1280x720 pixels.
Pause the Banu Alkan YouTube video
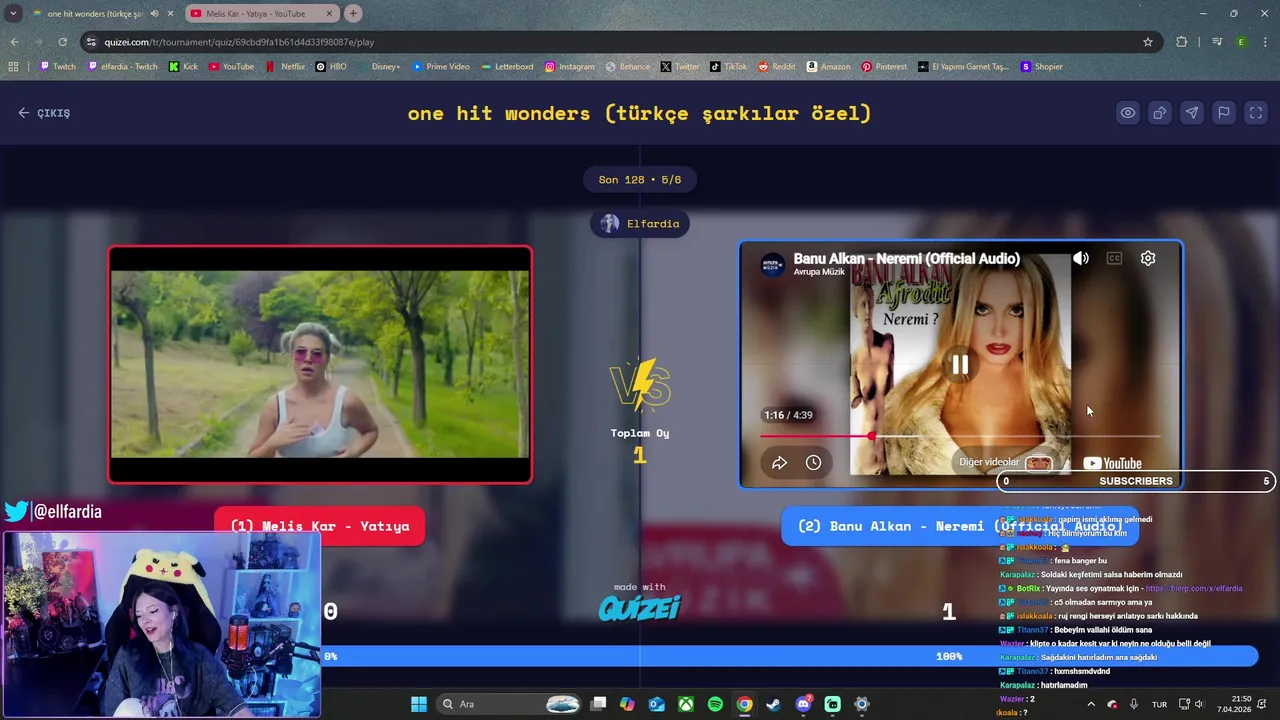pyautogui.click(x=960, y=365)
